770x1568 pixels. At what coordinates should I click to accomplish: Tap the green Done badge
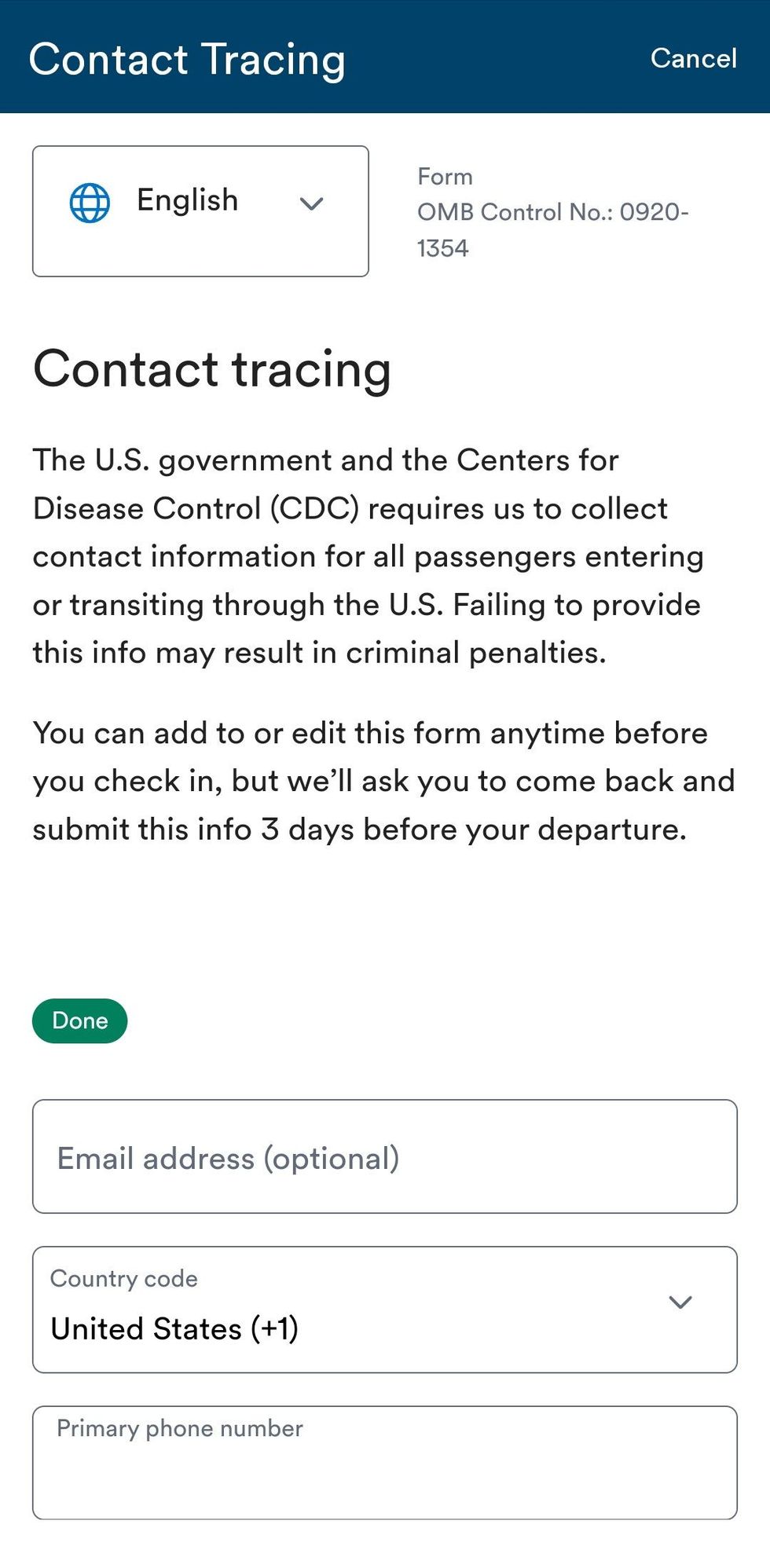tap(79, 1020)
